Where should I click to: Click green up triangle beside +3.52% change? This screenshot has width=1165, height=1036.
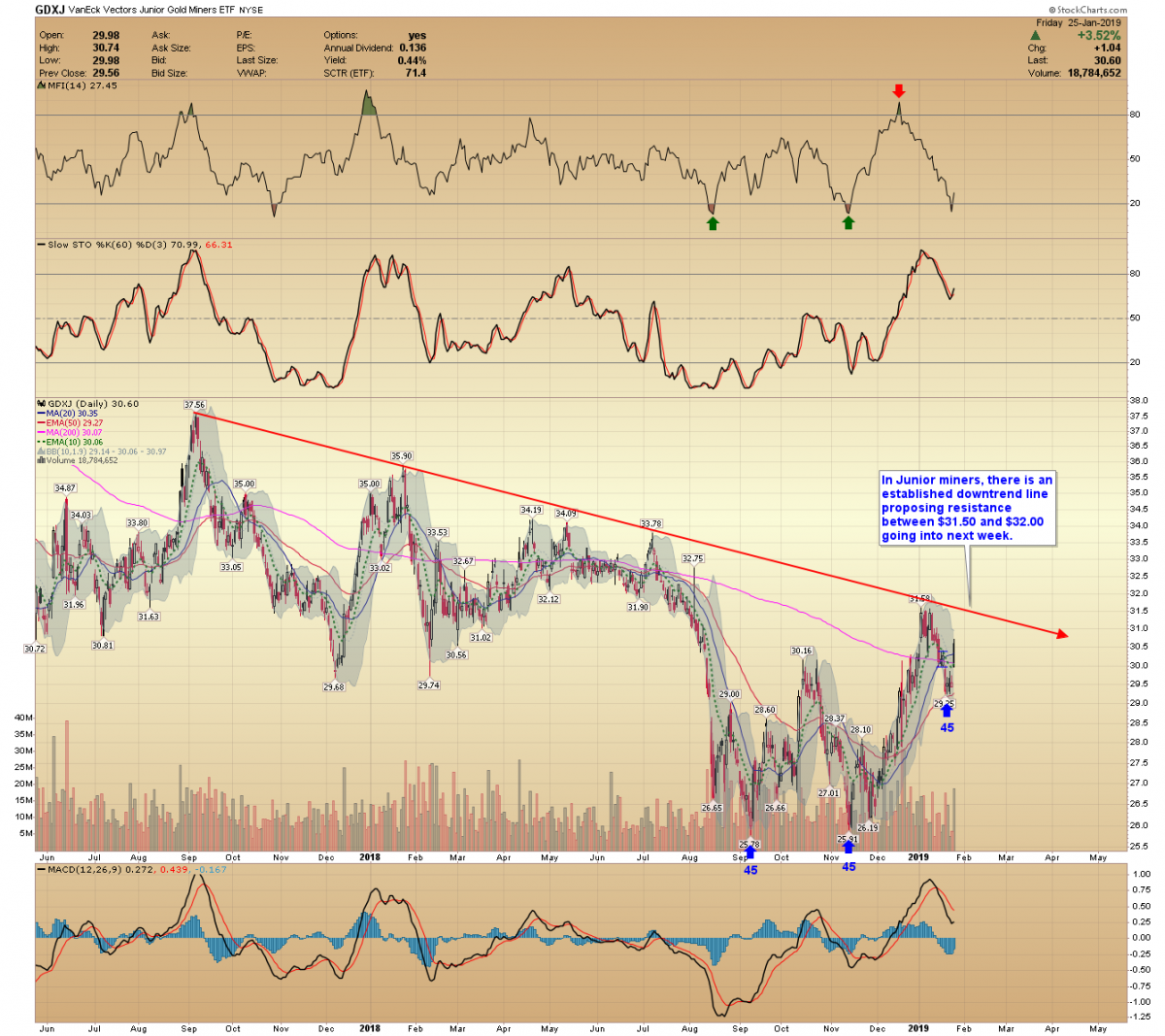pos(1035,36)
